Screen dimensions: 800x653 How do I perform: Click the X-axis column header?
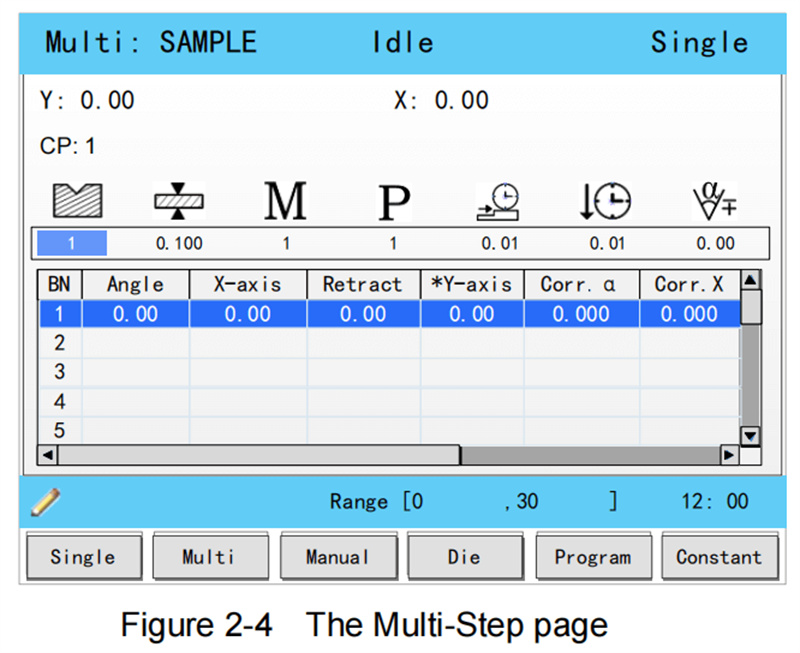(248, 285)
